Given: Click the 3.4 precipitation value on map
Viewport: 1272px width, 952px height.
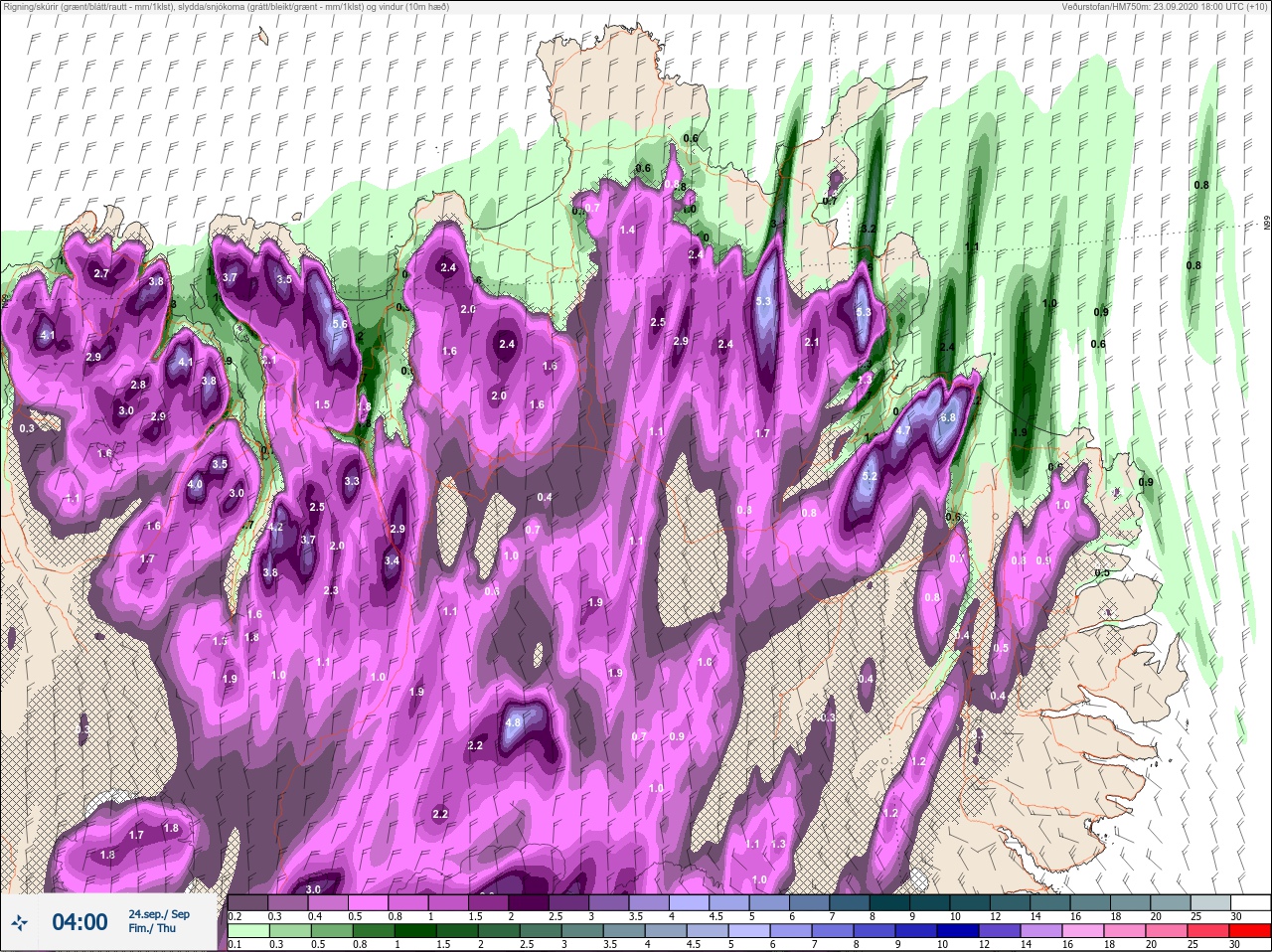Looking at the screenshot, I should [392, 560].
